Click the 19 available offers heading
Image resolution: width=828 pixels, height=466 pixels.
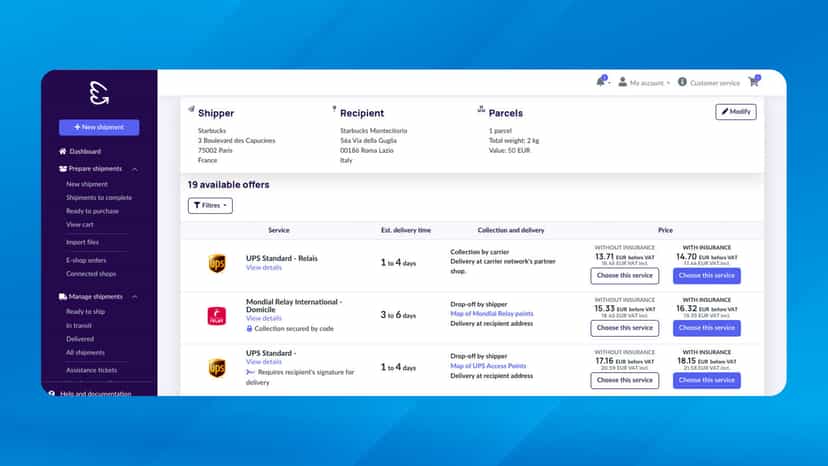tap(229, 185)
